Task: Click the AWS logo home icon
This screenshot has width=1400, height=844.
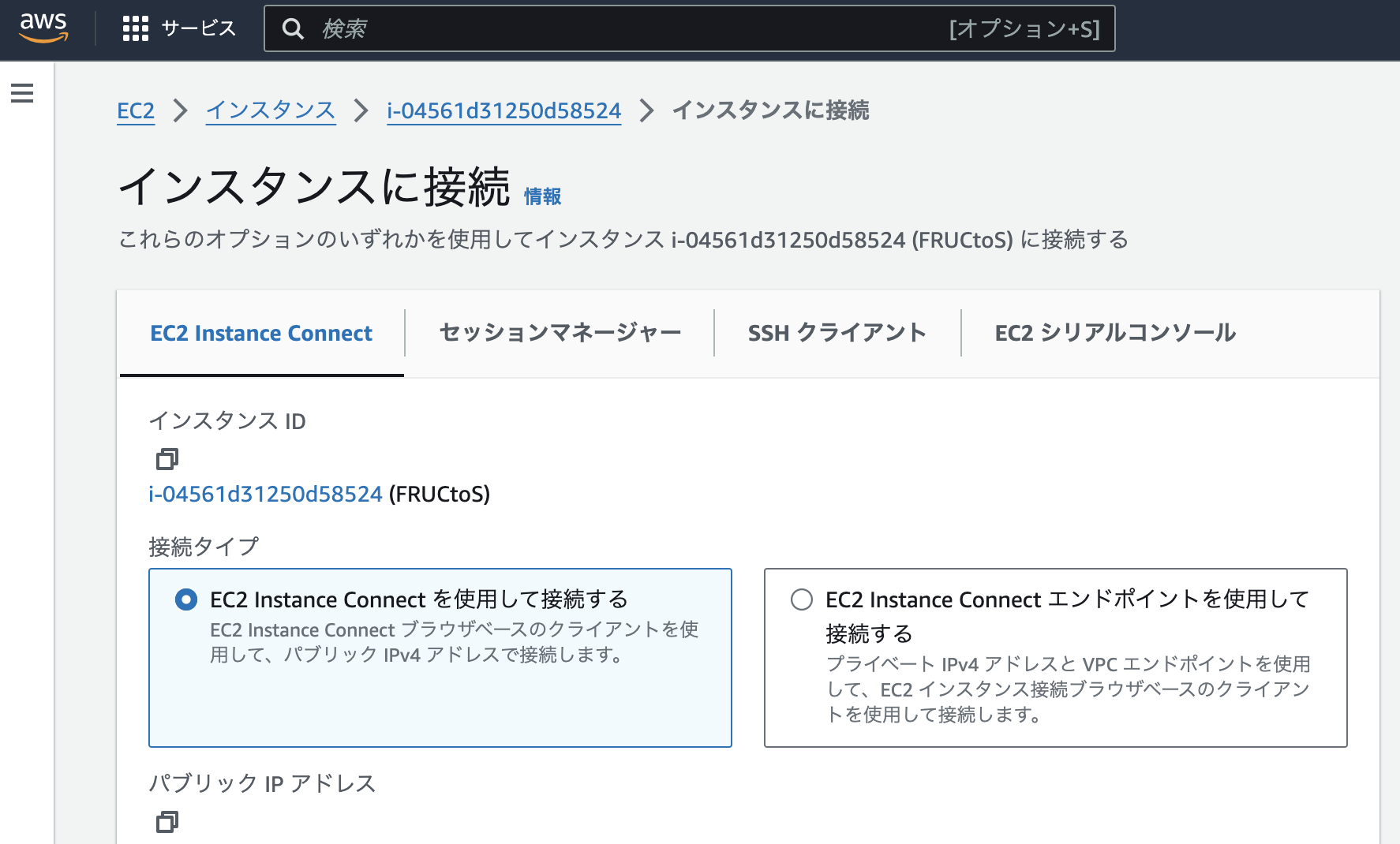Action: coord(43,28)
